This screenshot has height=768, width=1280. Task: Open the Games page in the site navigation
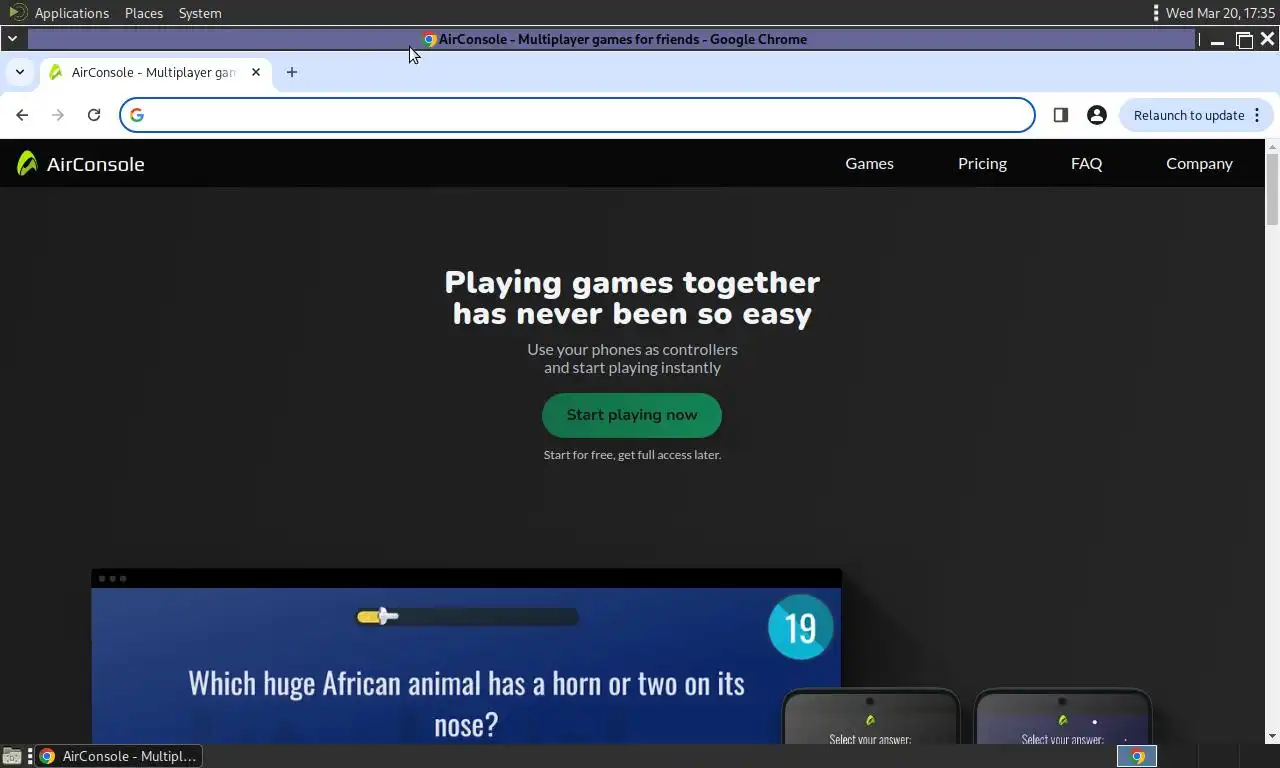click(870, 164)
